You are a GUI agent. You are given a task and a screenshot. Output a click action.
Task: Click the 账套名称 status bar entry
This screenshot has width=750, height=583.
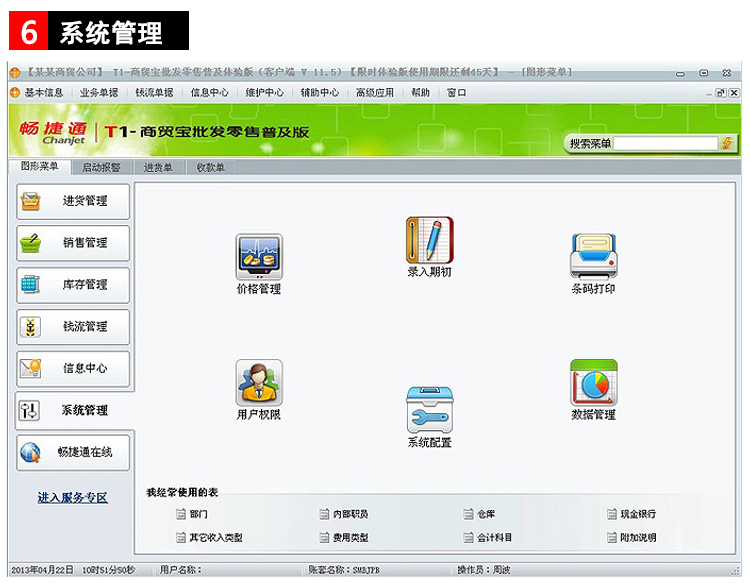coord(343,570)
